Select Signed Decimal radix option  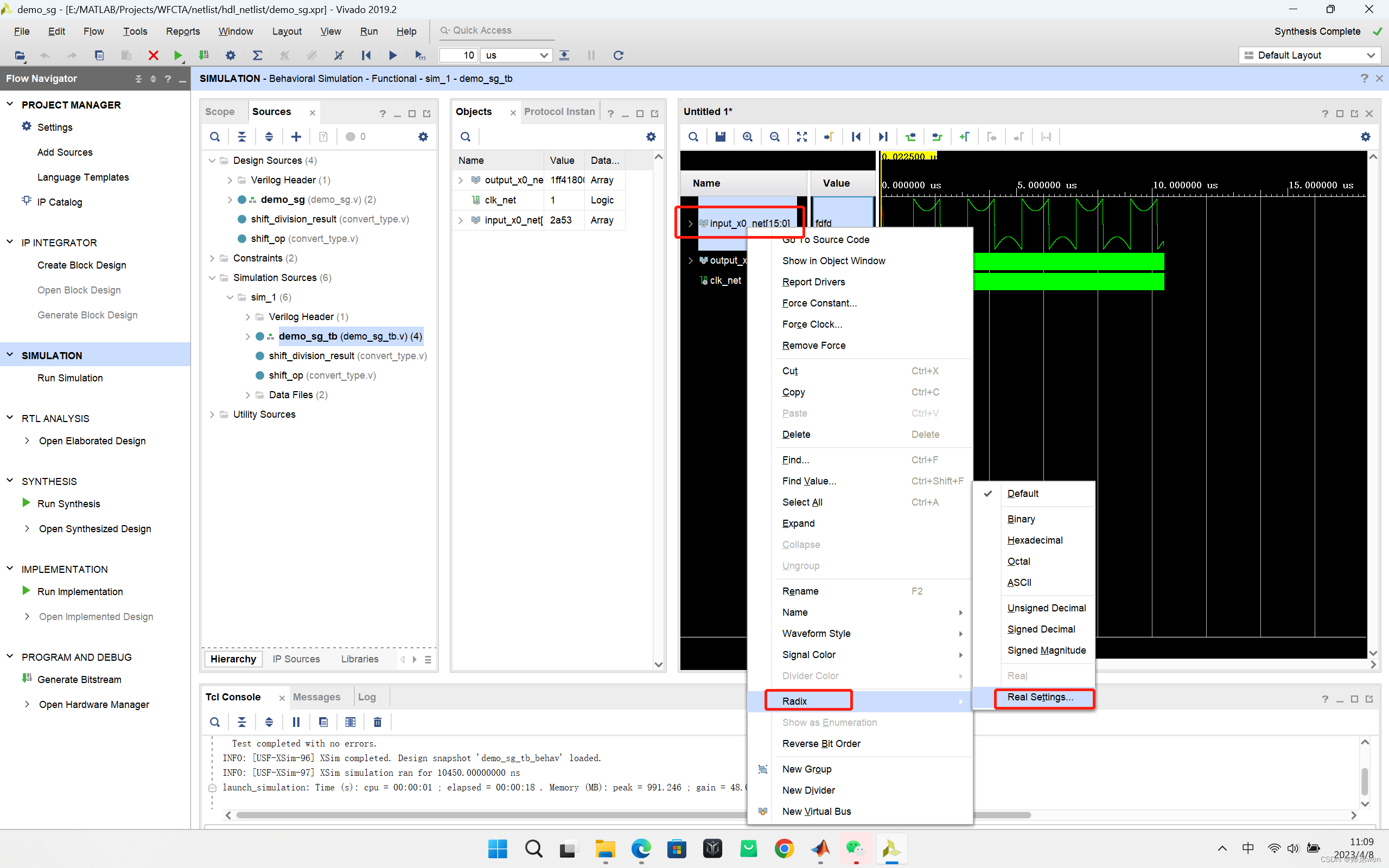coord(1041,629)
